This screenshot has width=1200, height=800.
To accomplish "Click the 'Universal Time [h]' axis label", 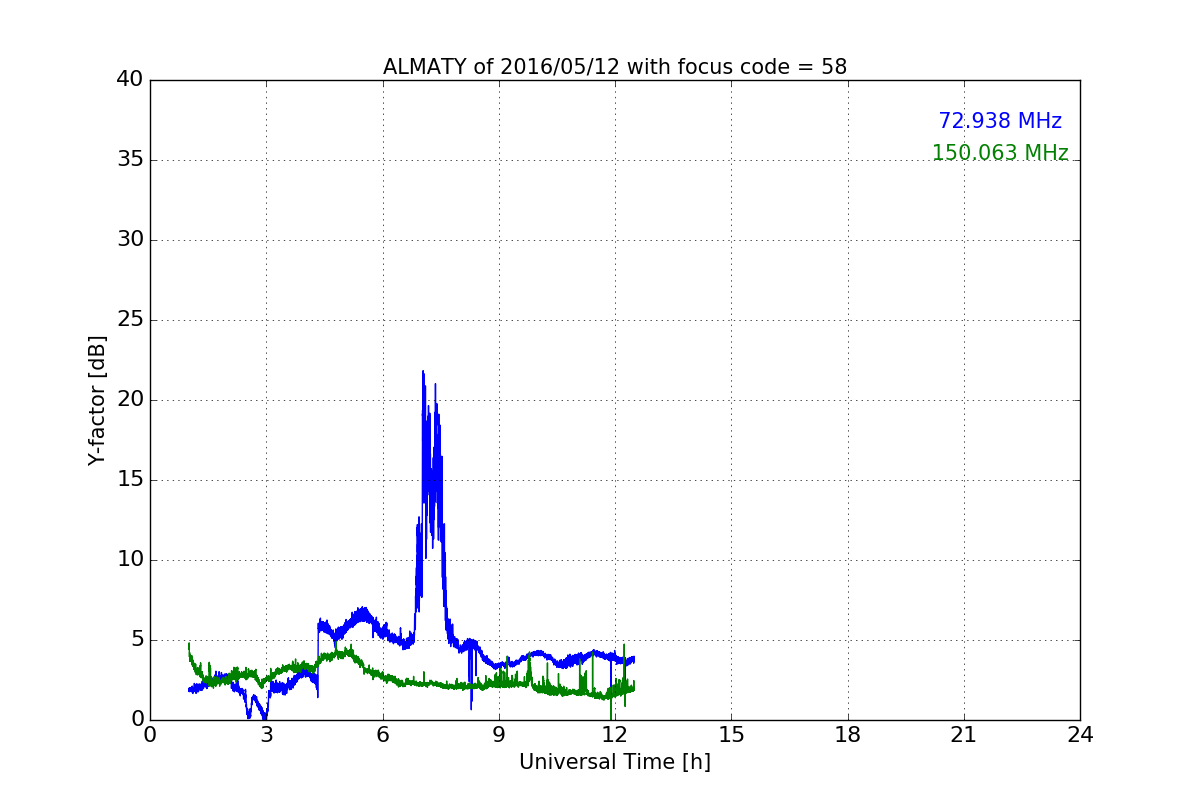I will click(x=615, y=762).
